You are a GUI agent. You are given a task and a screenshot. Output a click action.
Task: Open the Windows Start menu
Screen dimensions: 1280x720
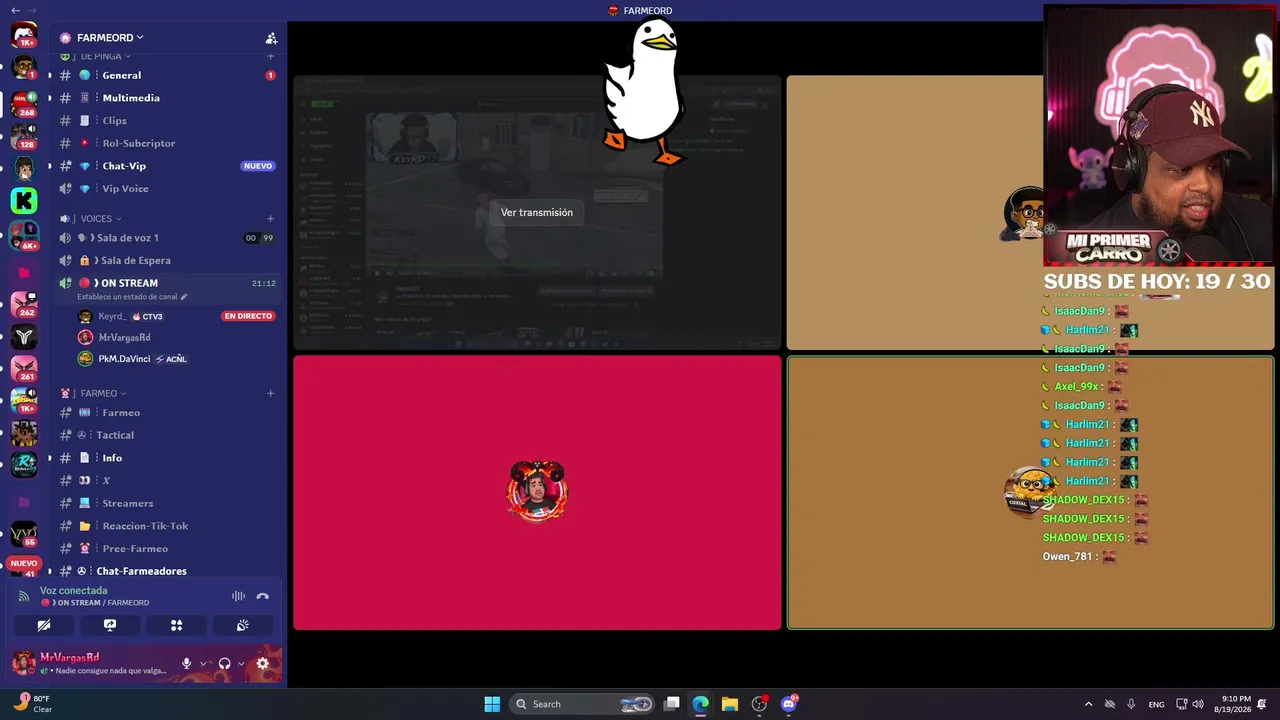point(492,704)
